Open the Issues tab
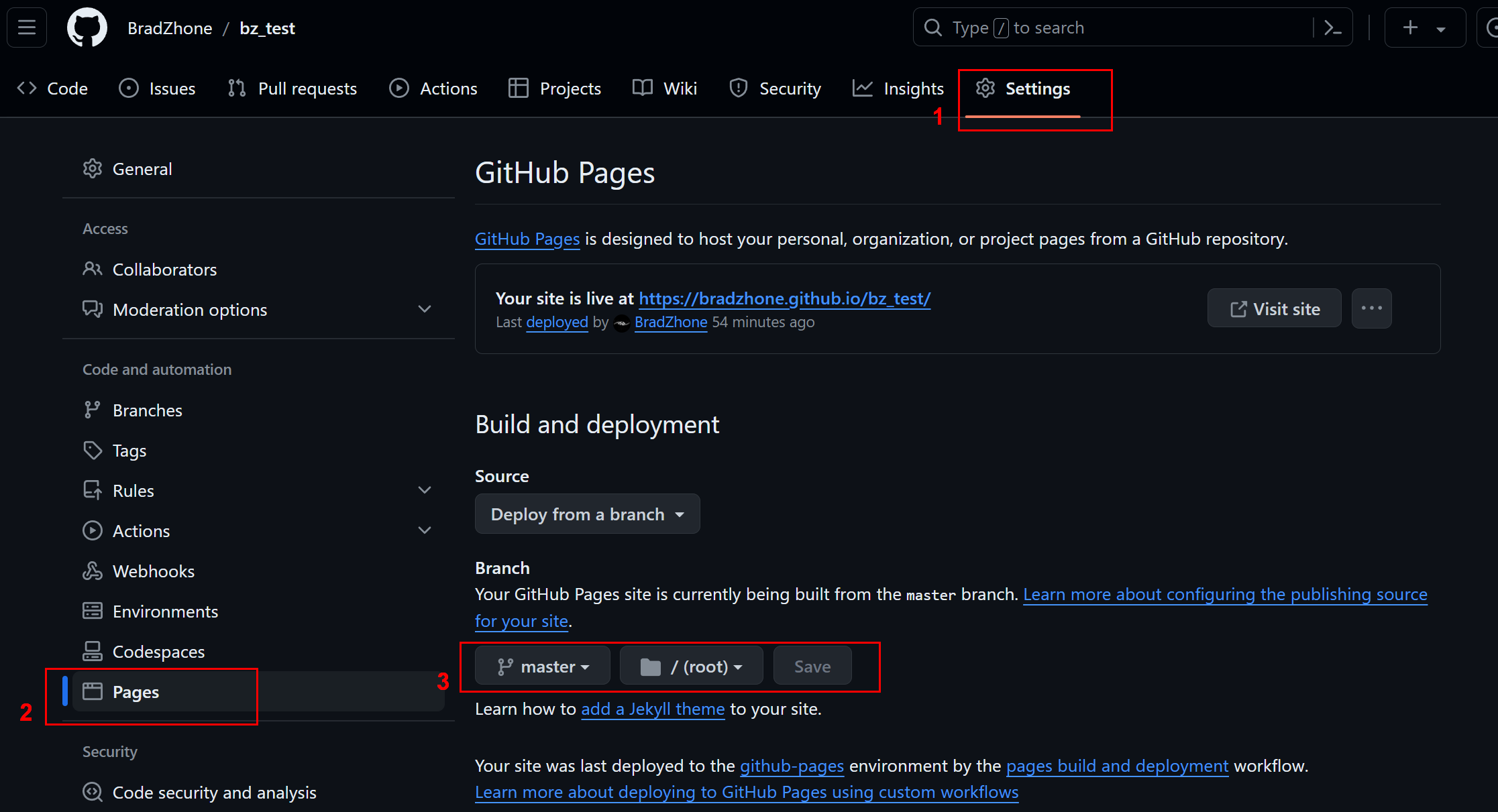The width and height of the screenshot is (1498, 812). click(x=157, y=89)
